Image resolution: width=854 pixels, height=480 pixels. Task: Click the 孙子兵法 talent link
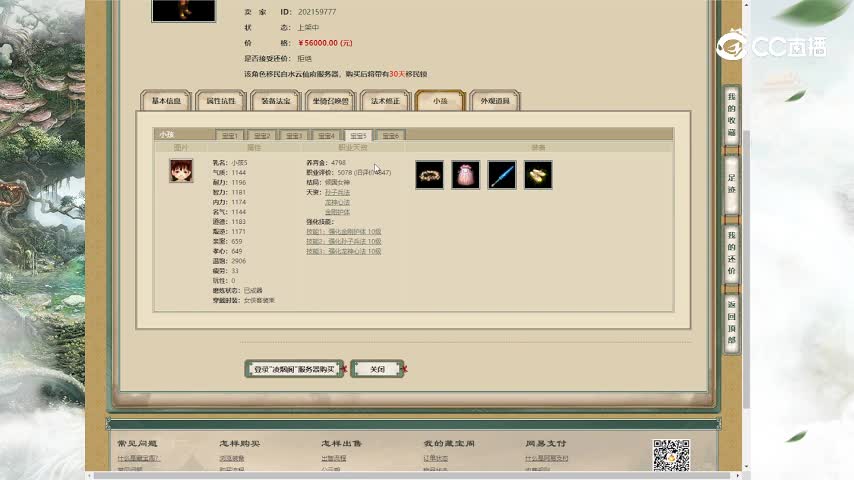pos(337,192)
